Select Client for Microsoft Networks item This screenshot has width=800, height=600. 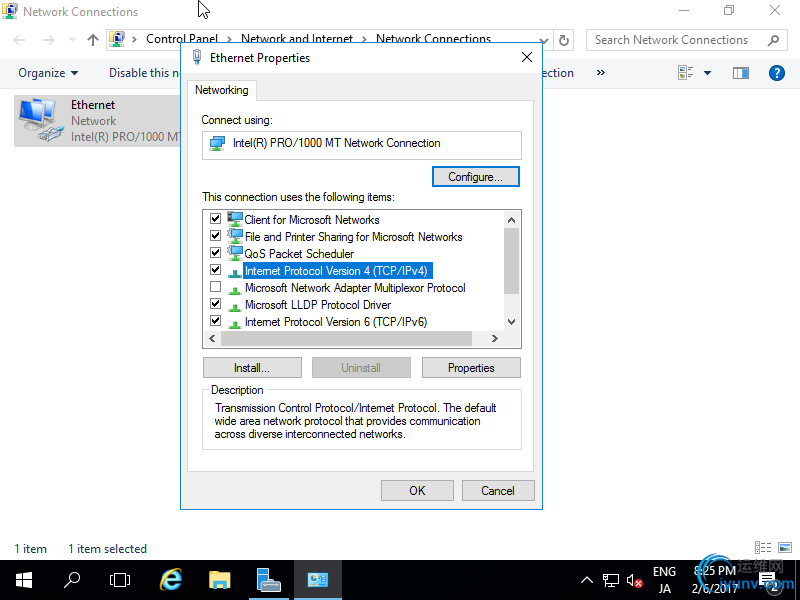coord(312,220)
